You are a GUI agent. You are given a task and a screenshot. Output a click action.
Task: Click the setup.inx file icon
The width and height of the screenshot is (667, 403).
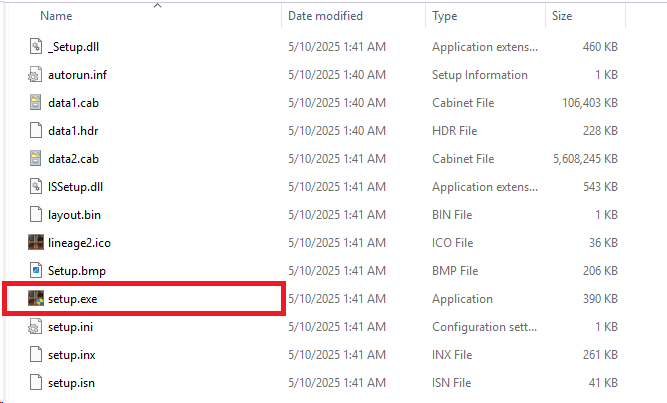tap(36, 354)
